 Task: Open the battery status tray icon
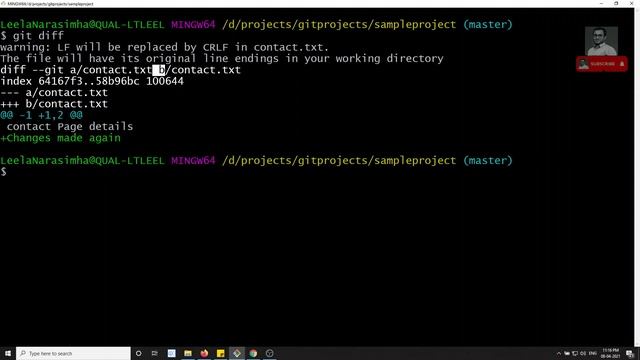(x=567, y=353)
